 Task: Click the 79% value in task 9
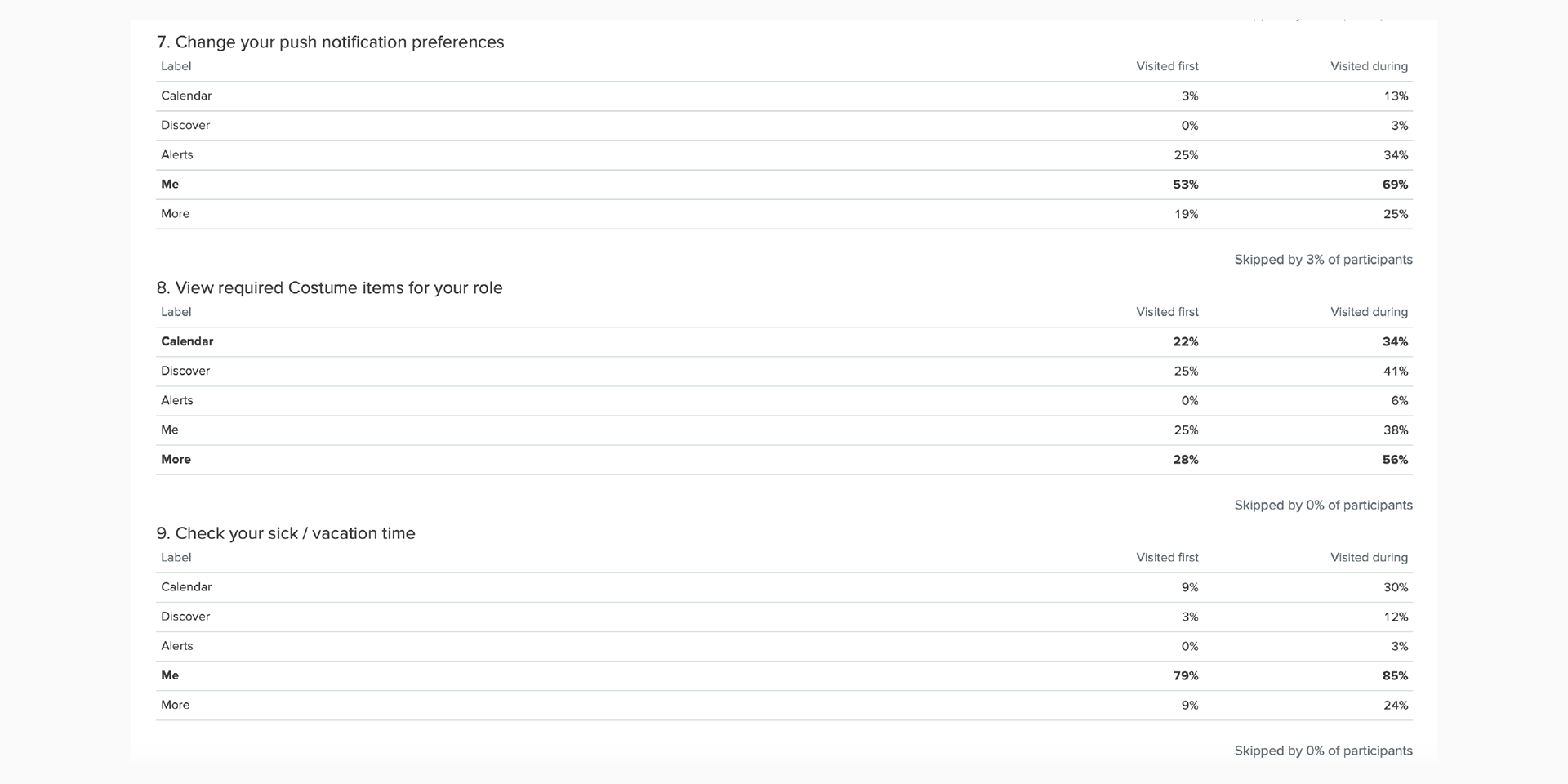1186,676
